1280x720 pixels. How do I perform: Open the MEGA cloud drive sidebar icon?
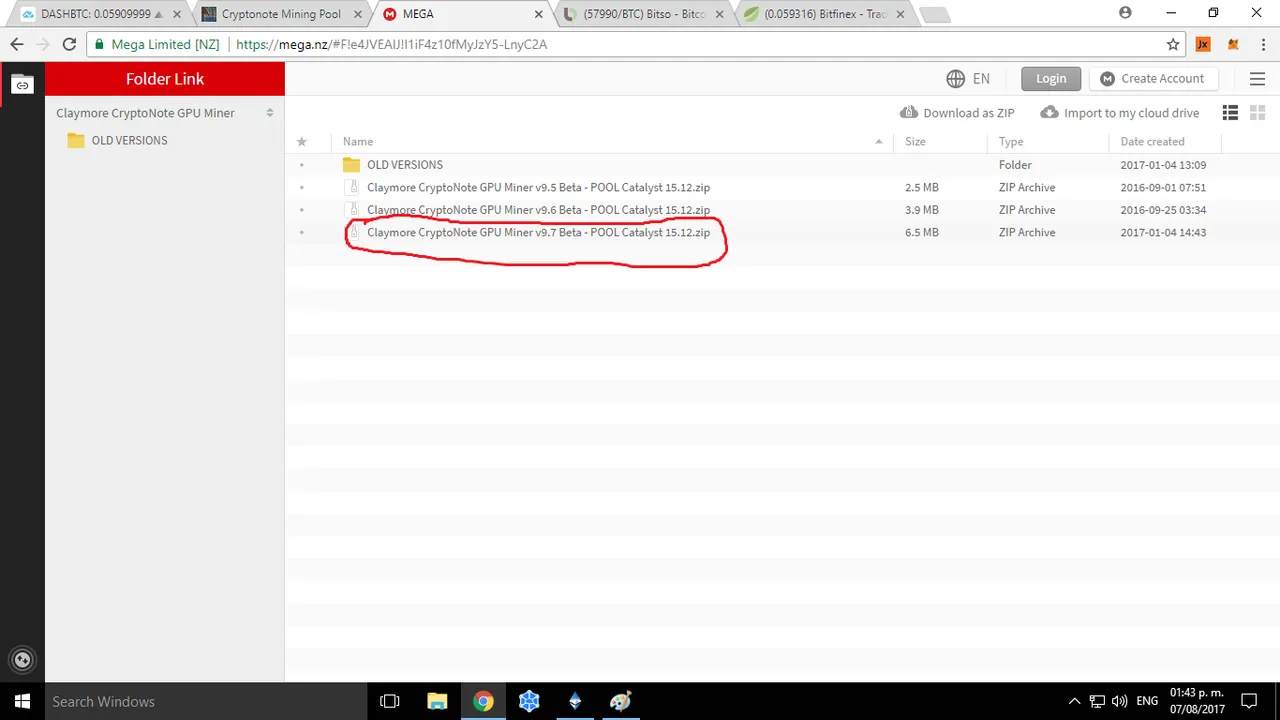[22, 85]
